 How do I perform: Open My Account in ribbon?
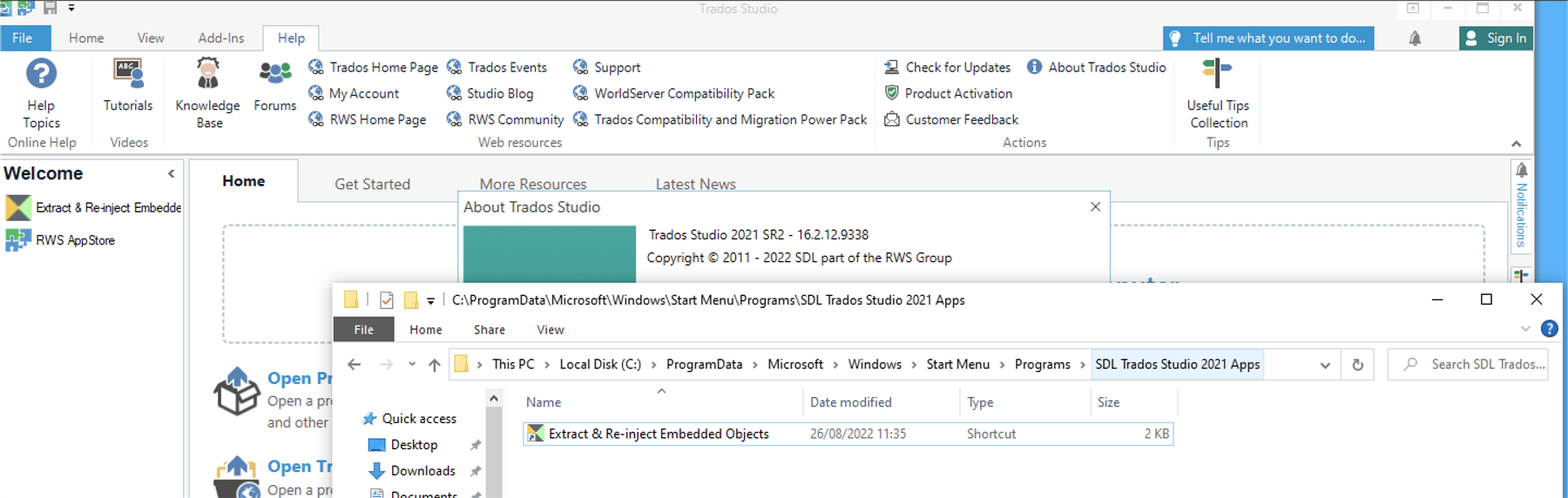(354, 93)
